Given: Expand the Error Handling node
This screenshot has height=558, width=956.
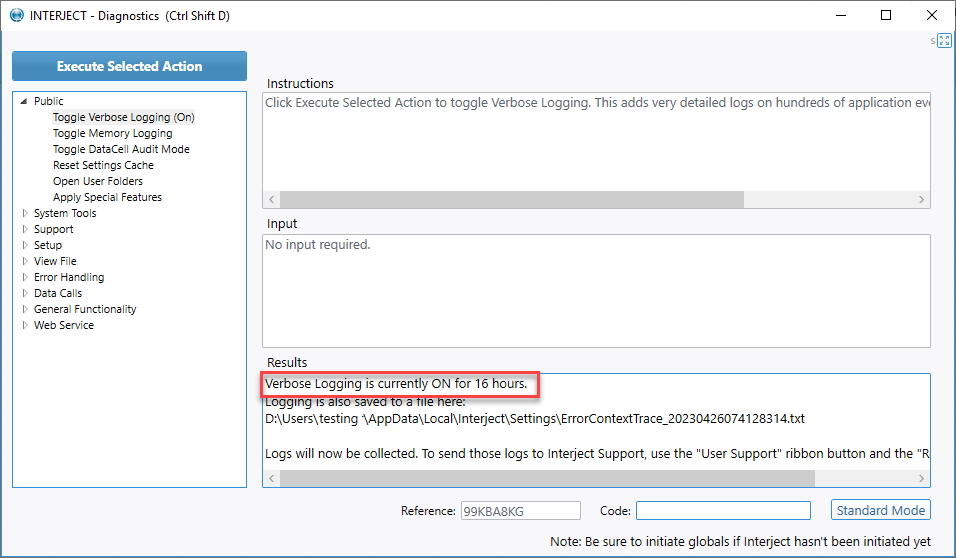Looking at the screenshot, I should 25,277.
